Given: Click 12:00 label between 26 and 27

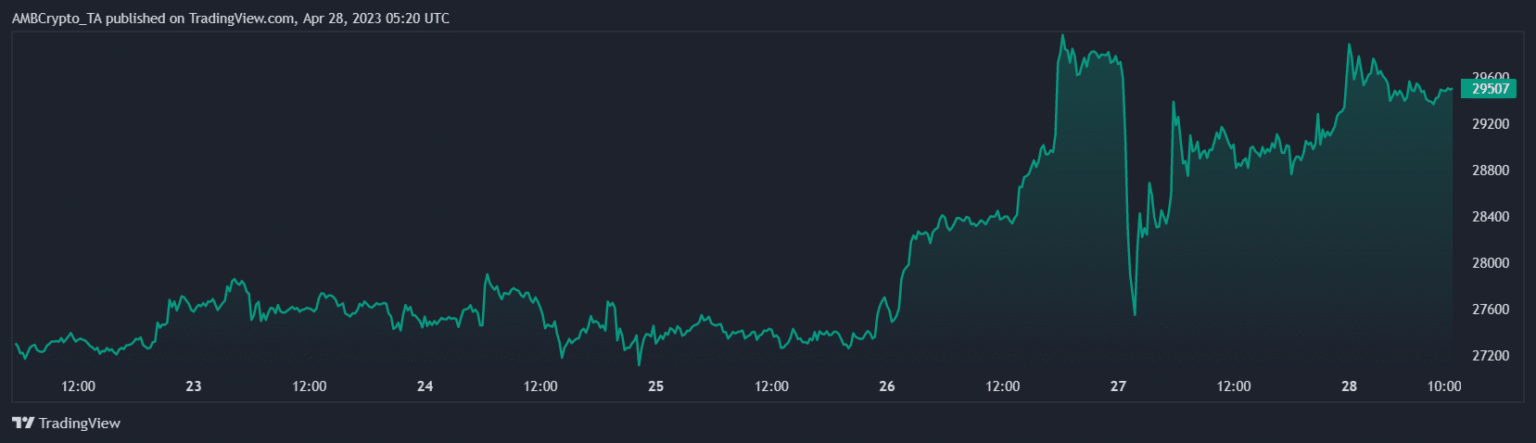Looking at the screenshot, I should click(x=1003, y=386).
